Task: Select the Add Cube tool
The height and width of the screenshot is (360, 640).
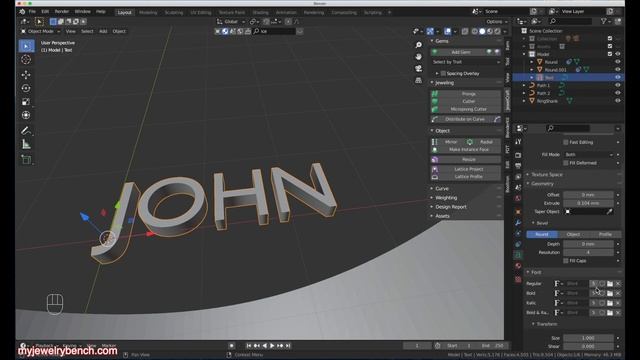Action: [x=26, y=160]
